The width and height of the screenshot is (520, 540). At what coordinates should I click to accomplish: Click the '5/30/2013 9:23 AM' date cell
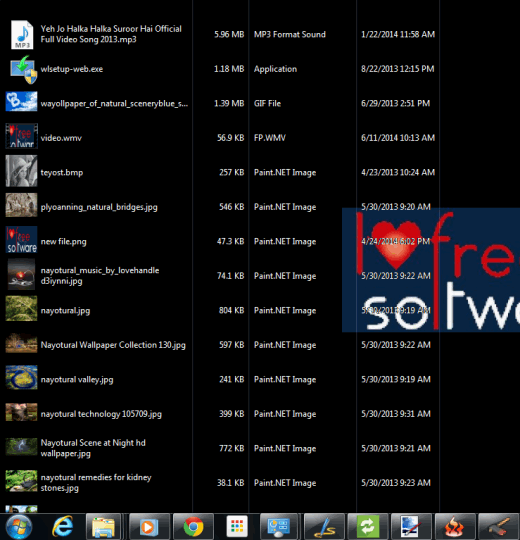pos(396,482)
